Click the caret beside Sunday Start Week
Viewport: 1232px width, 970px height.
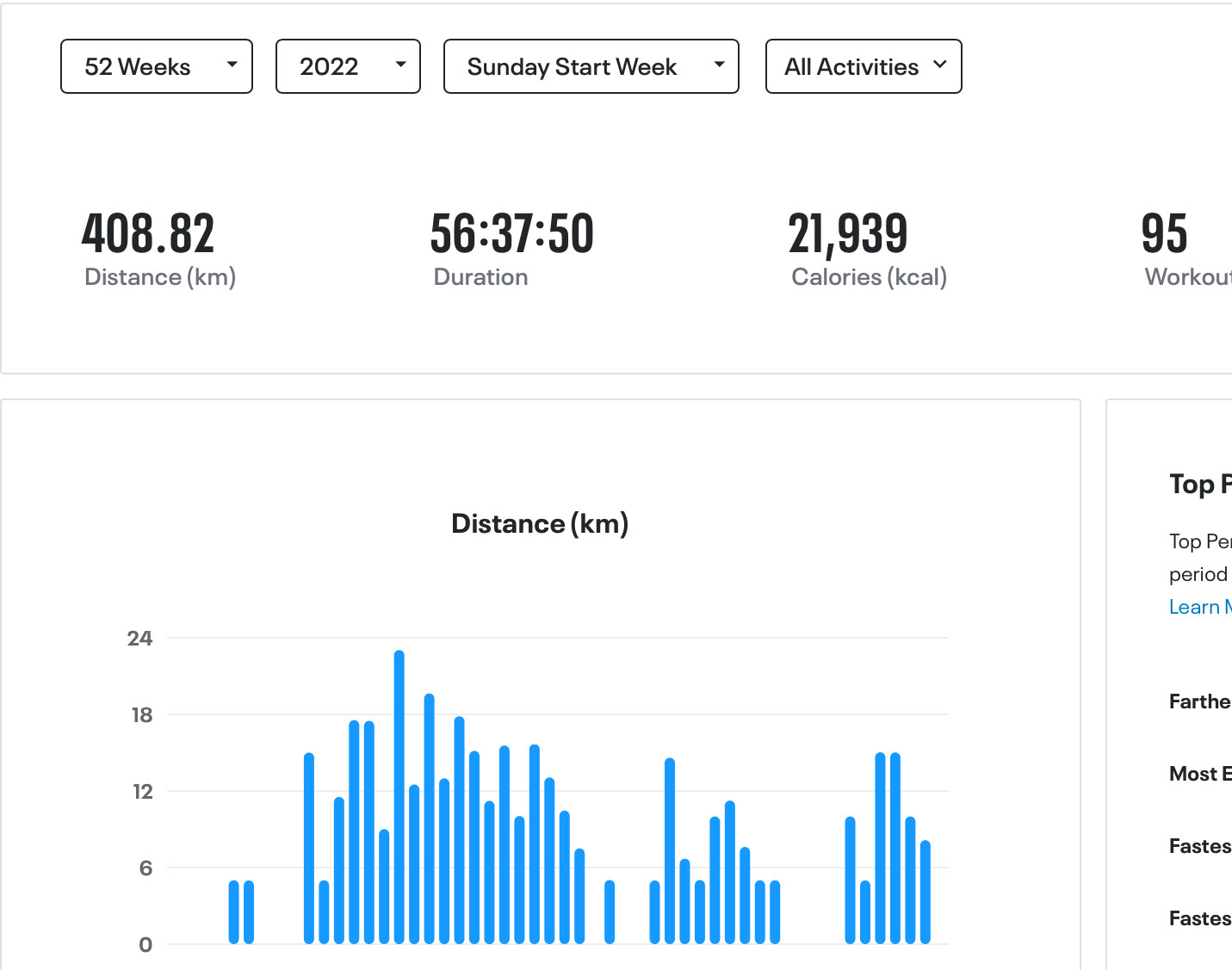(x=719, y=65)
